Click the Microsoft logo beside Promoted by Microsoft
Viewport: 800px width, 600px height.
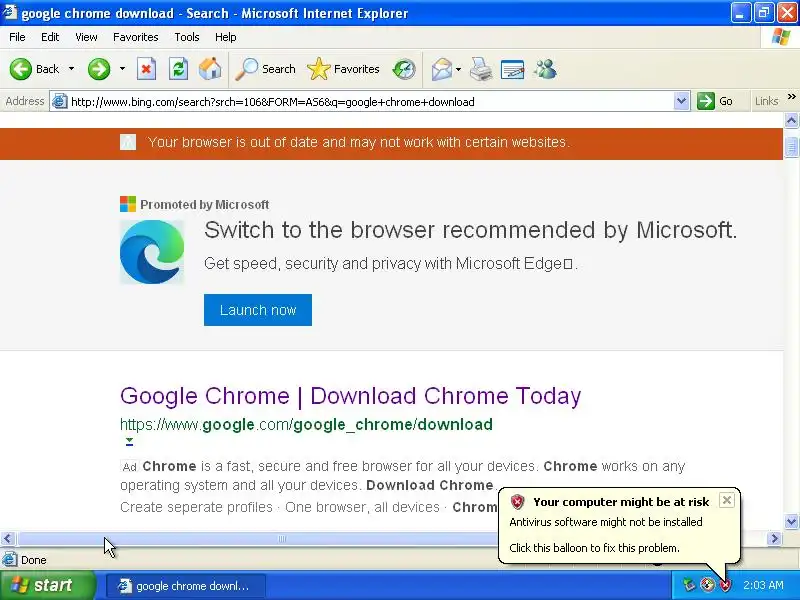[128, 204]
